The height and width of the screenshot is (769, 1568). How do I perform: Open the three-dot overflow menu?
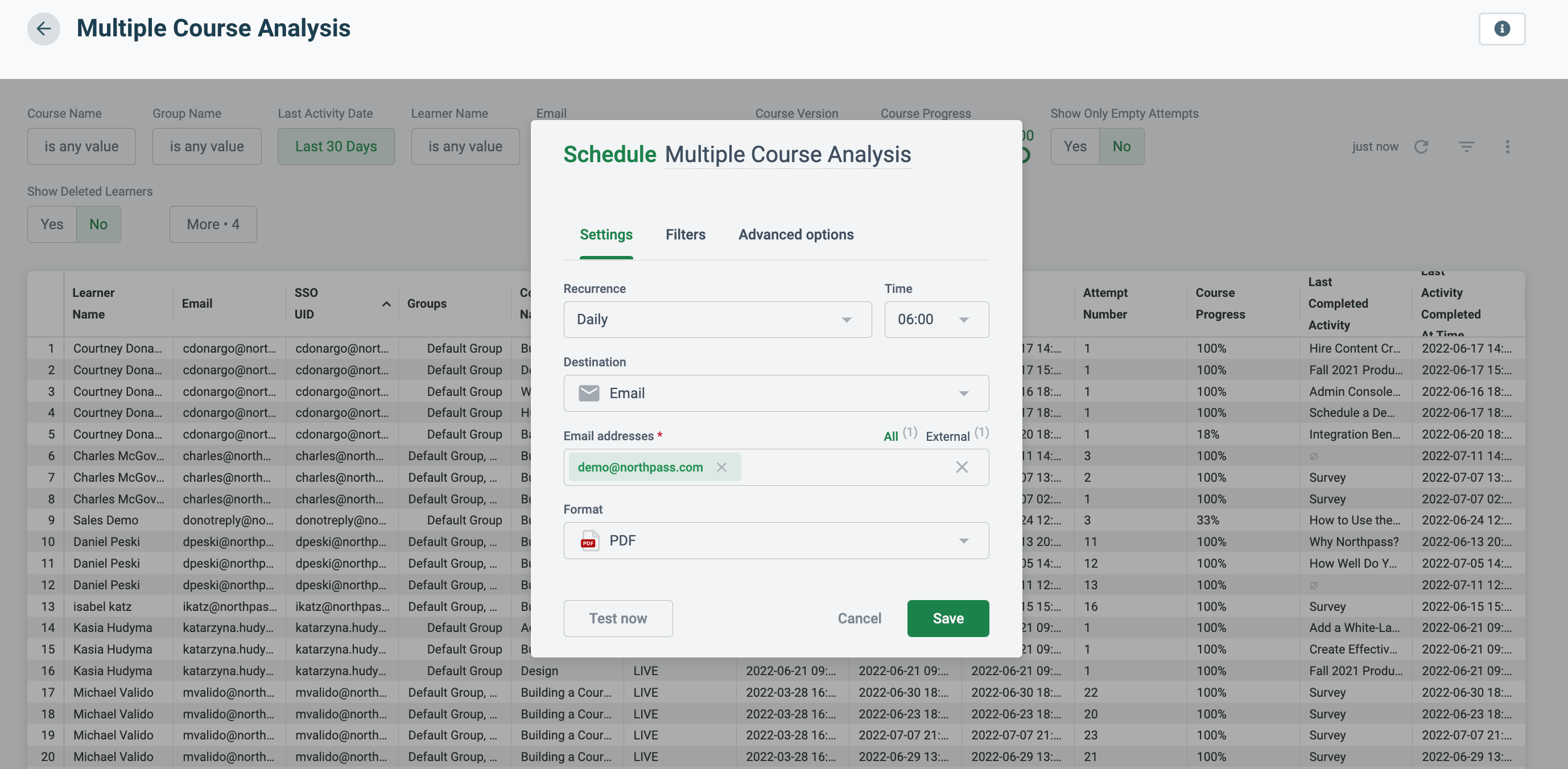tap(1508, 147)
